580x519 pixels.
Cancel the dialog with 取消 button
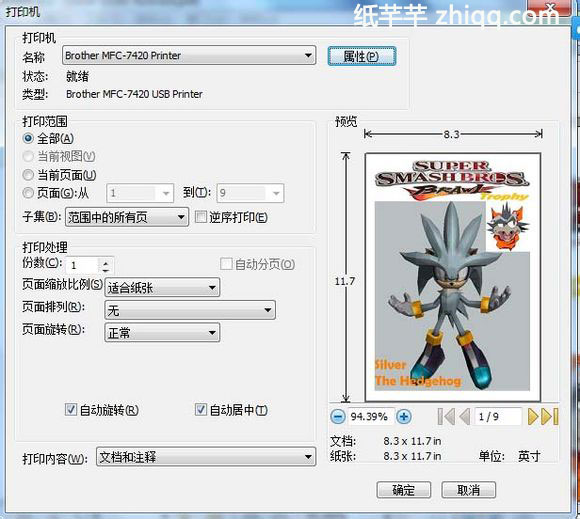pos(469,490)
